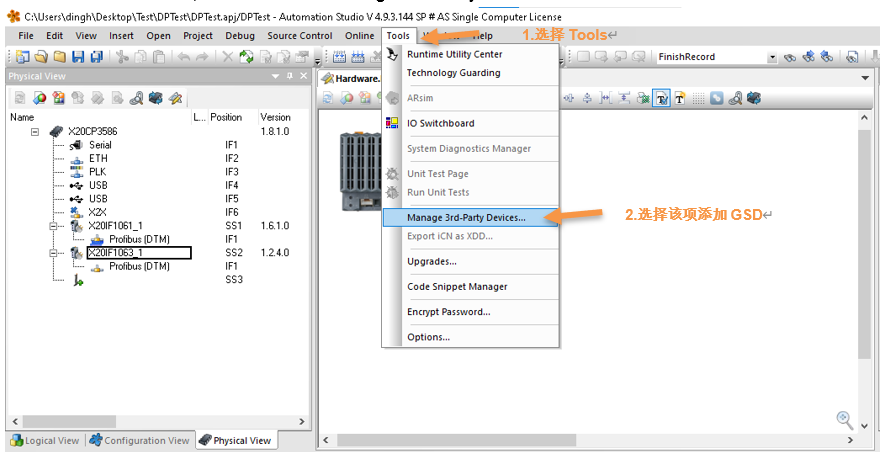Open the File menu
880x452 pixels.
point(26,35)
